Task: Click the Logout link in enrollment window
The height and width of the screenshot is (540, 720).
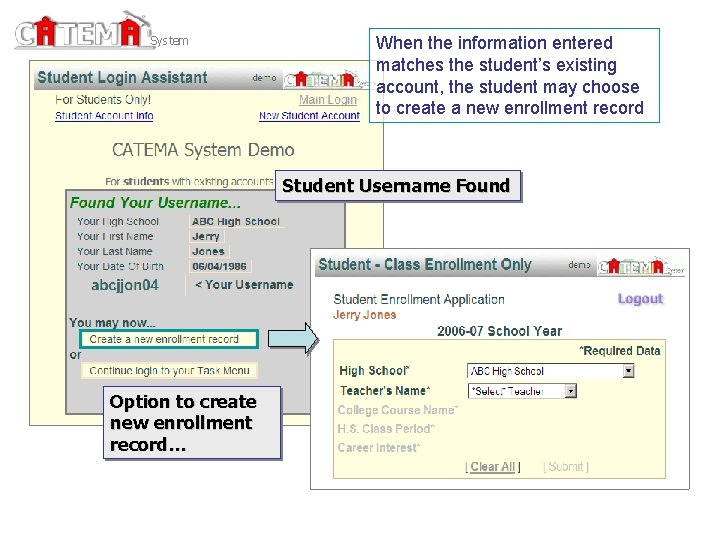Action: (640, 299)
